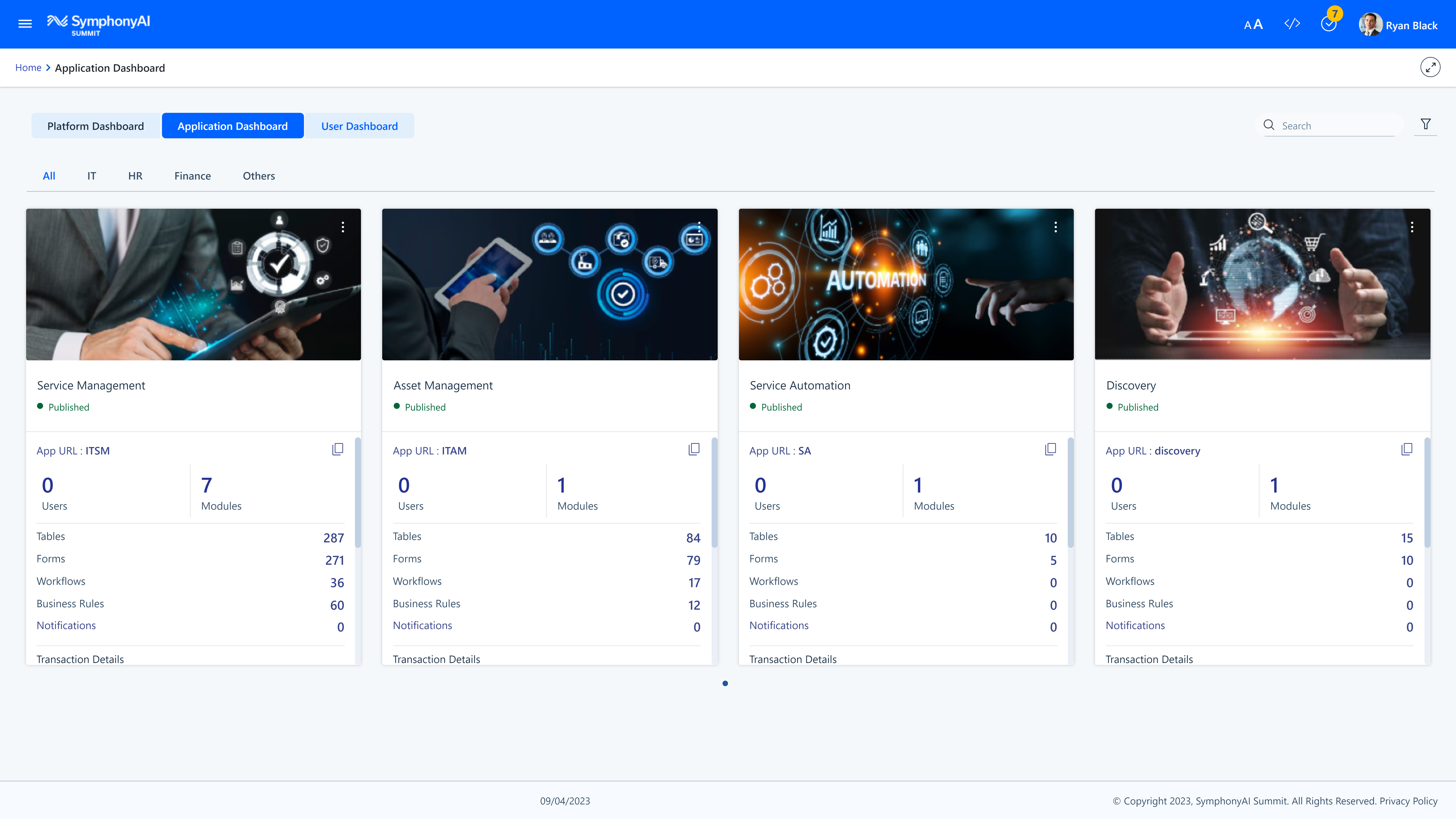Click the Service Automation card scrollbar
The width and height of the screenshot is (1456, 819).
(1071, 492)
